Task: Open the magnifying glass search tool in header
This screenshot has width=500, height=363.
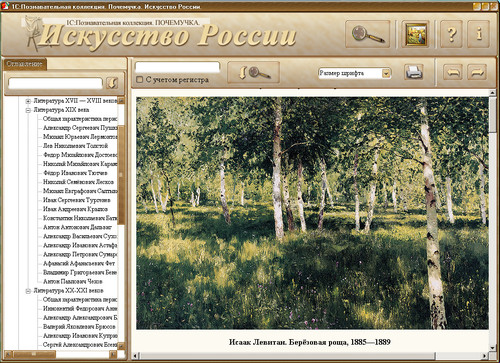Action: point(368,34)
